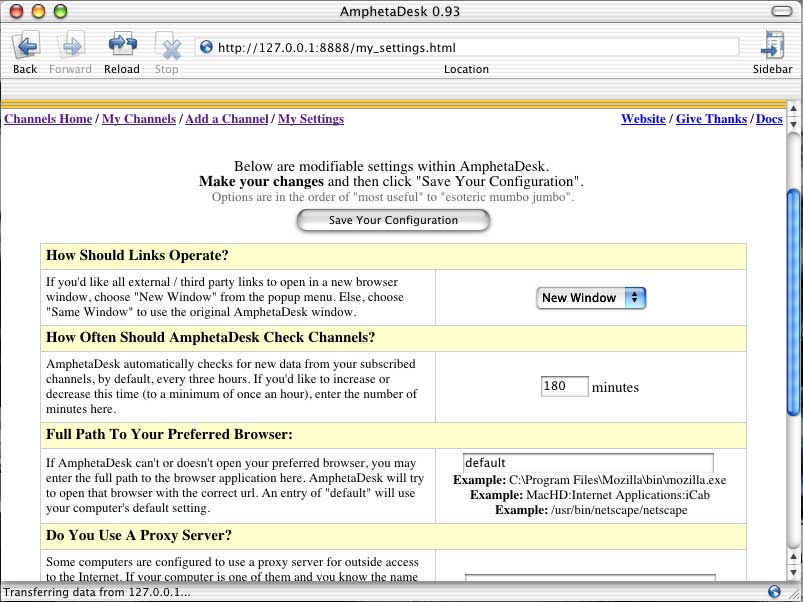
Task: Open the Give Thanks link
Action: (x=711, y=119)
